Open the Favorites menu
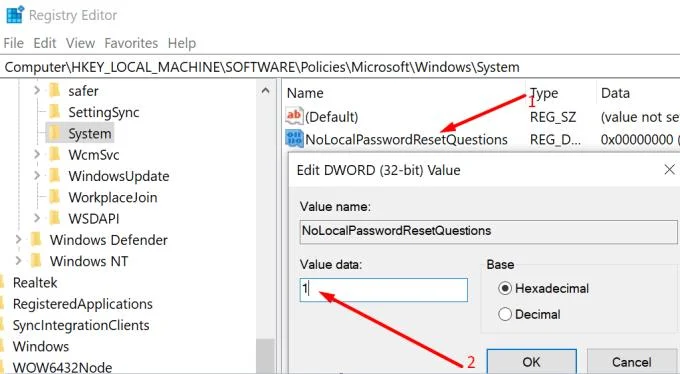 [131, 43]
